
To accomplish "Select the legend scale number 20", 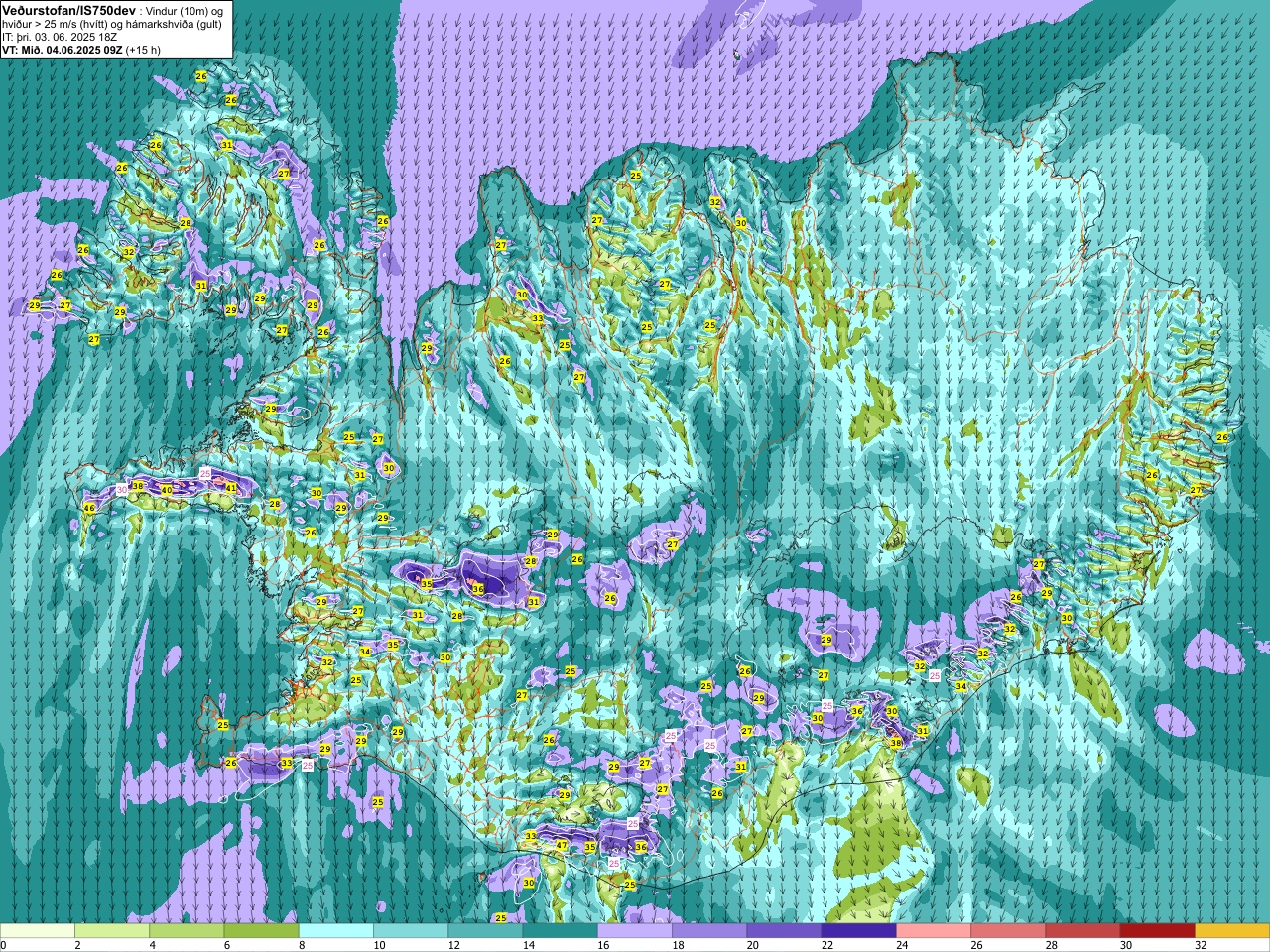I will point(753,945).
